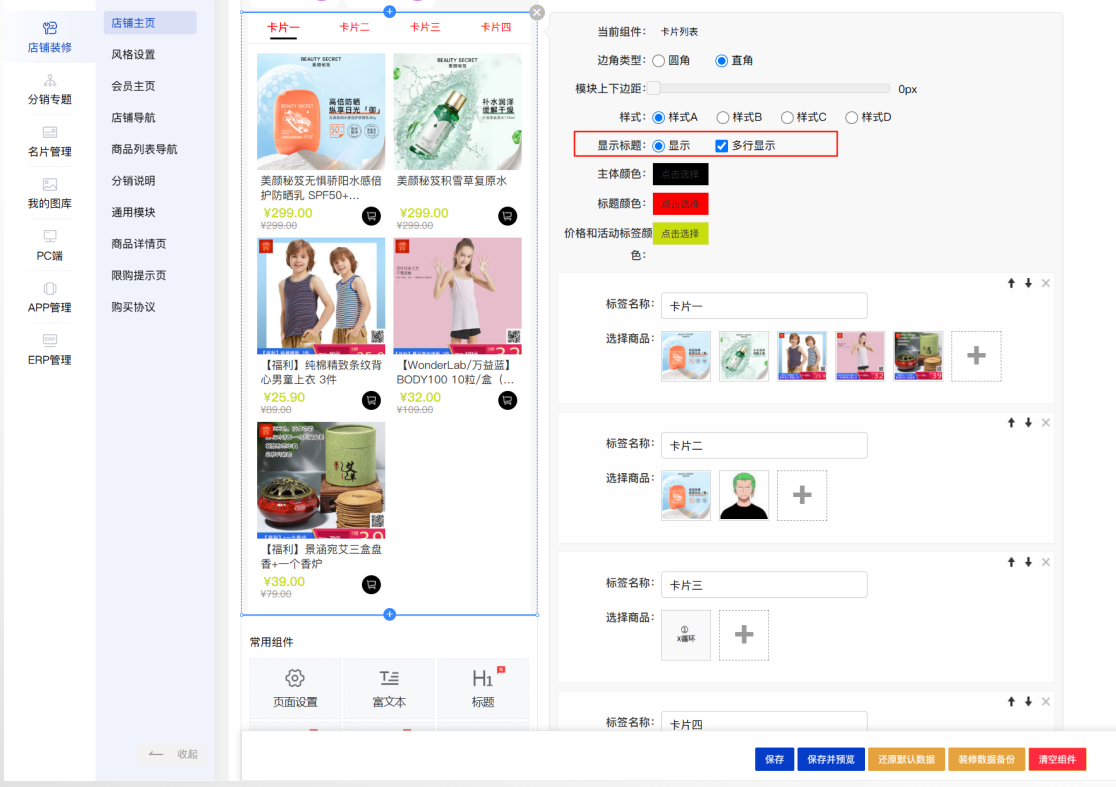
Task: Open 商品详情页 menu item
Action: (139, 244)
